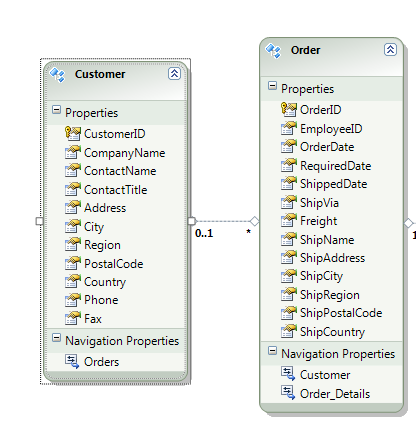
Task: Select the ShipPostalCode property
Action: [x=331, y=313]
